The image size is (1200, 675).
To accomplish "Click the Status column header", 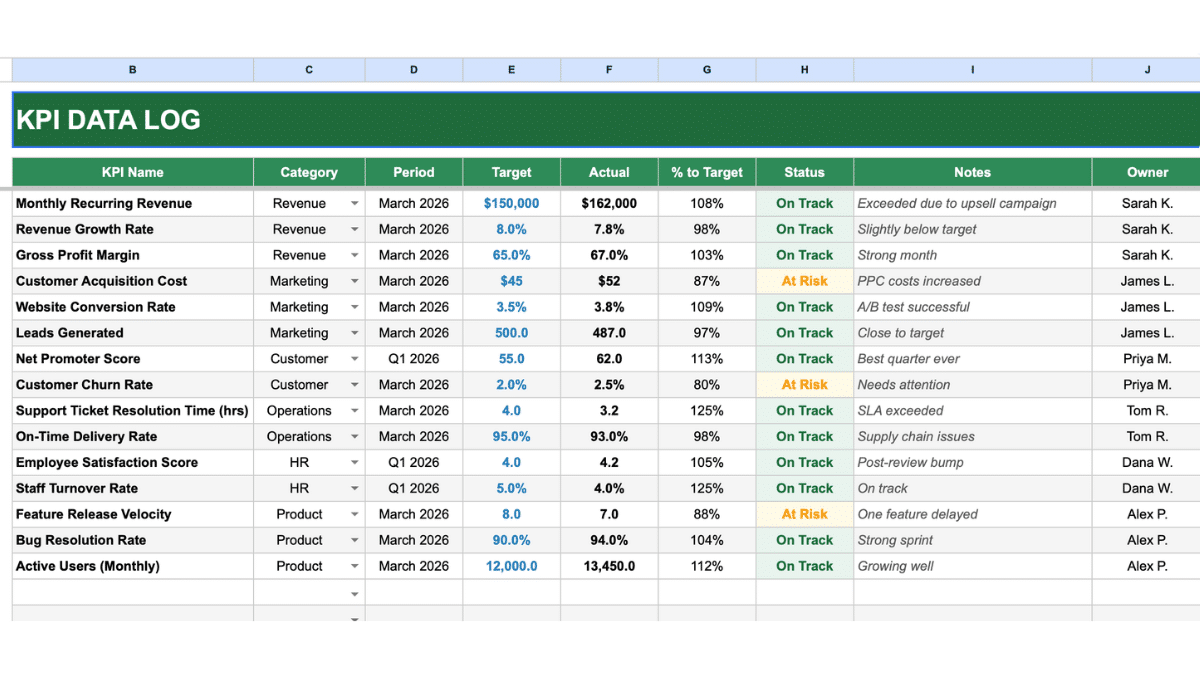I will pos(804,172).
